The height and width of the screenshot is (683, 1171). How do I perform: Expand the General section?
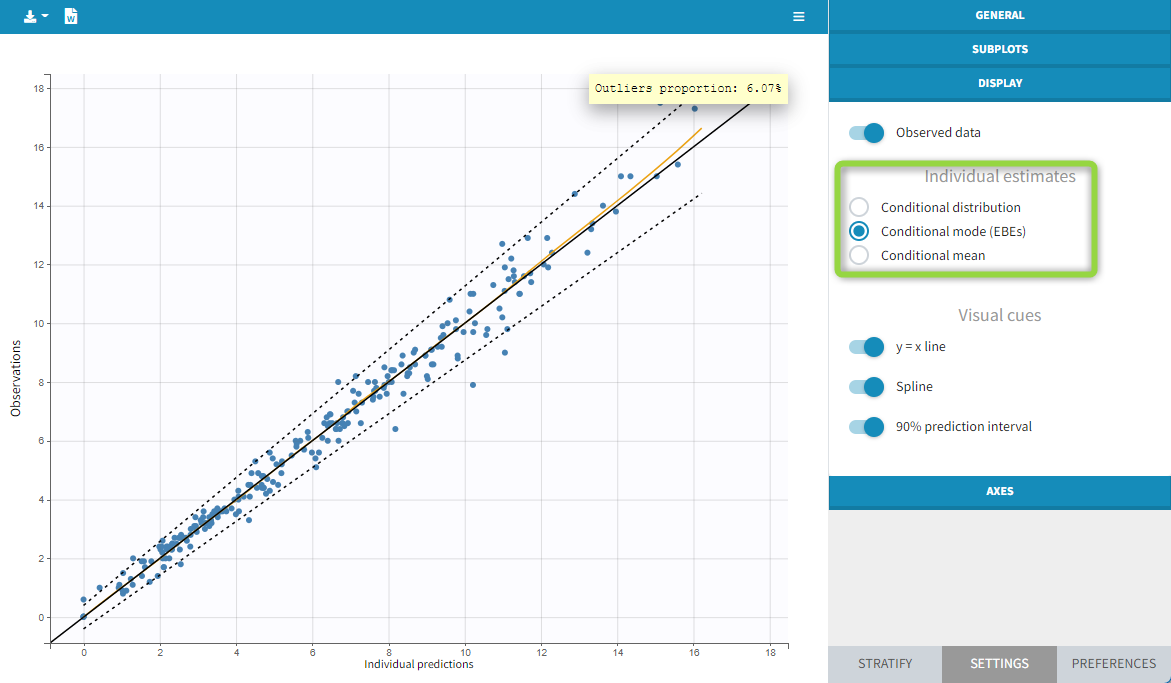[x=999, y=16]
